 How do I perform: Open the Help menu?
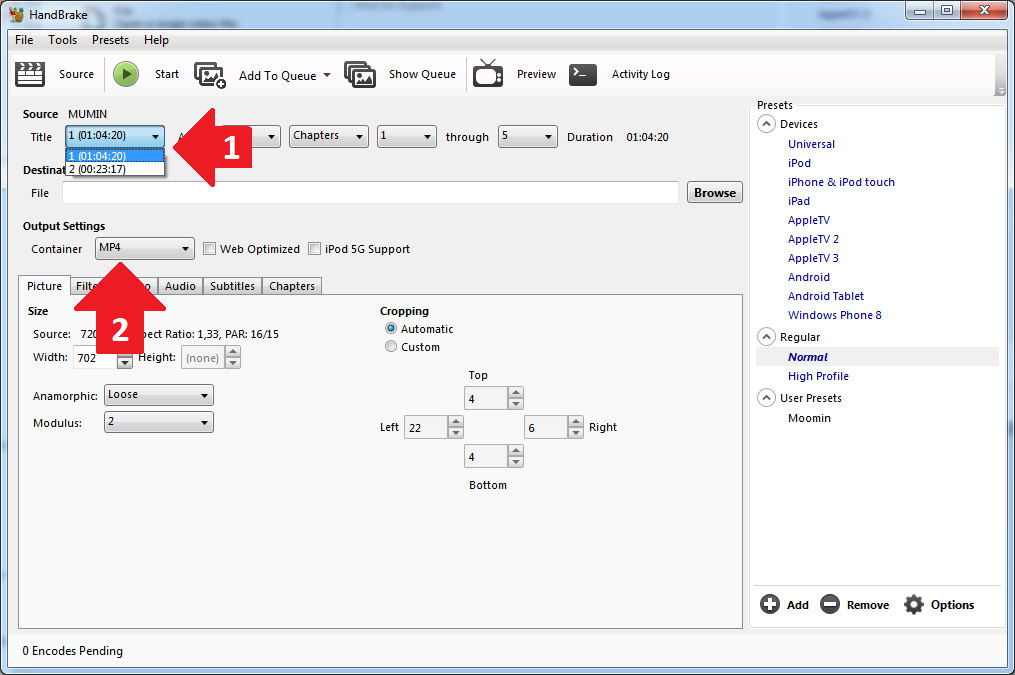coord(156,39)
